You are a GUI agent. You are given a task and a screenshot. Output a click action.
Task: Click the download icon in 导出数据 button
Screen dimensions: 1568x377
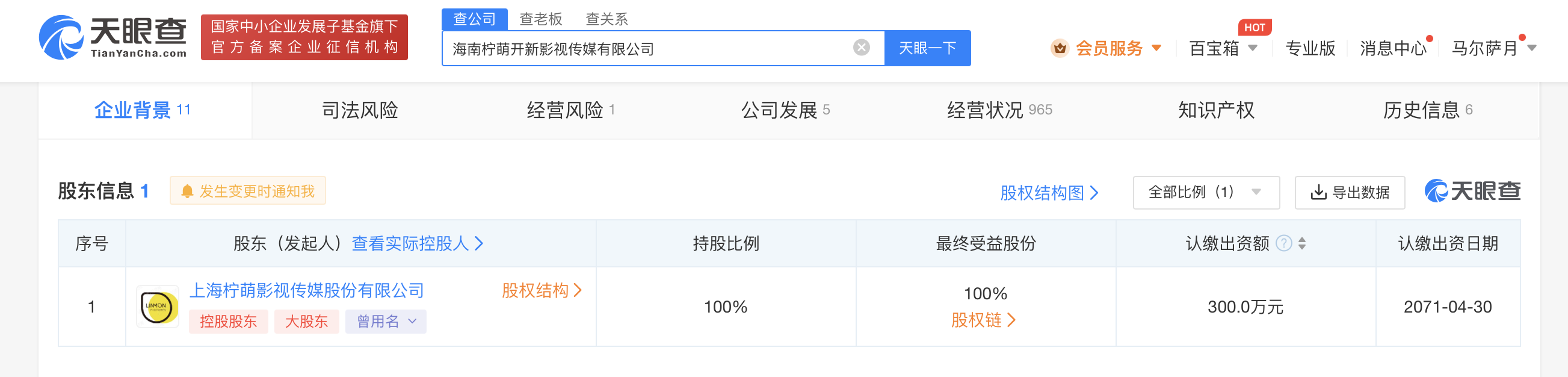click(1318, 193)
